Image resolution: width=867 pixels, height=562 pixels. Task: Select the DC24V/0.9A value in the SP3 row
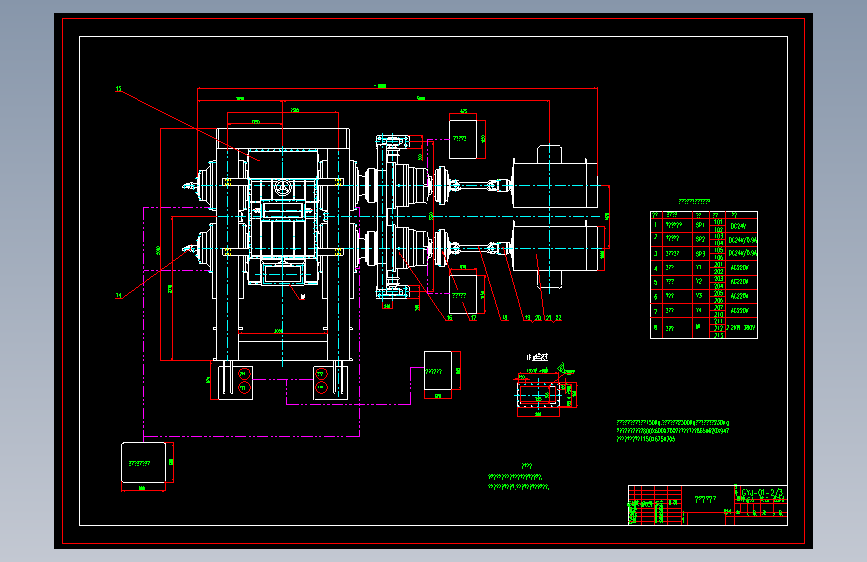[x=743, y=253]
